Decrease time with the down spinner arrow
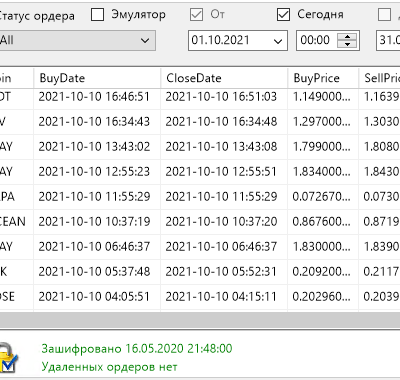Image resolution: width=400 pixels, height=380 pixels. (347, 44)
